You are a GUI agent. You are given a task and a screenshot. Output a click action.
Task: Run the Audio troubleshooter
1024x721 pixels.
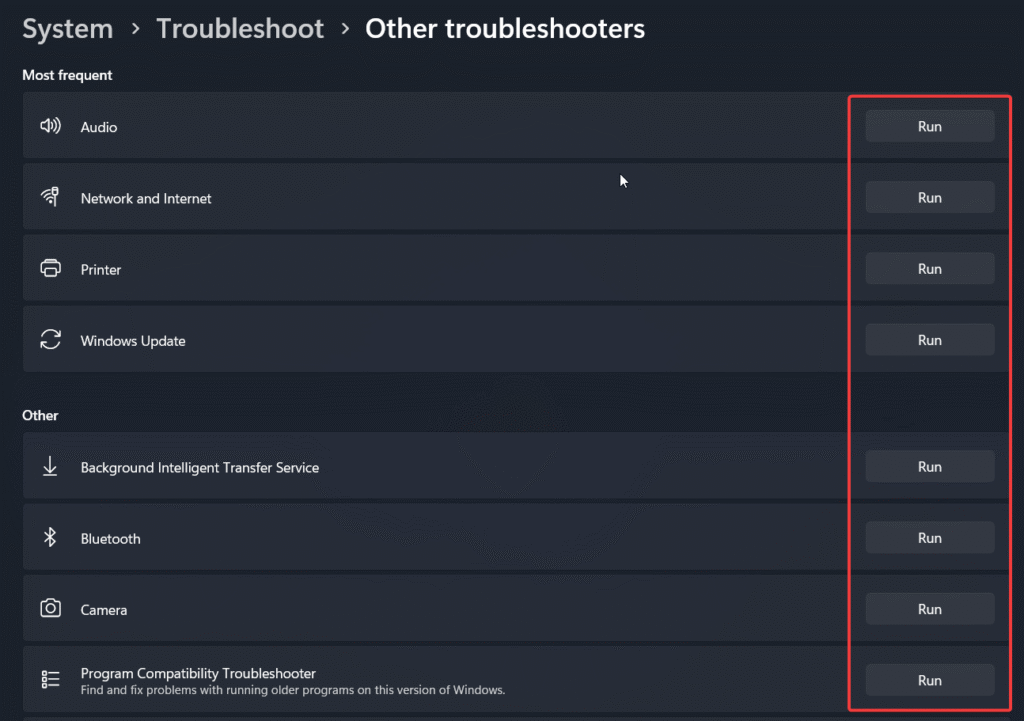click(929, 127)
